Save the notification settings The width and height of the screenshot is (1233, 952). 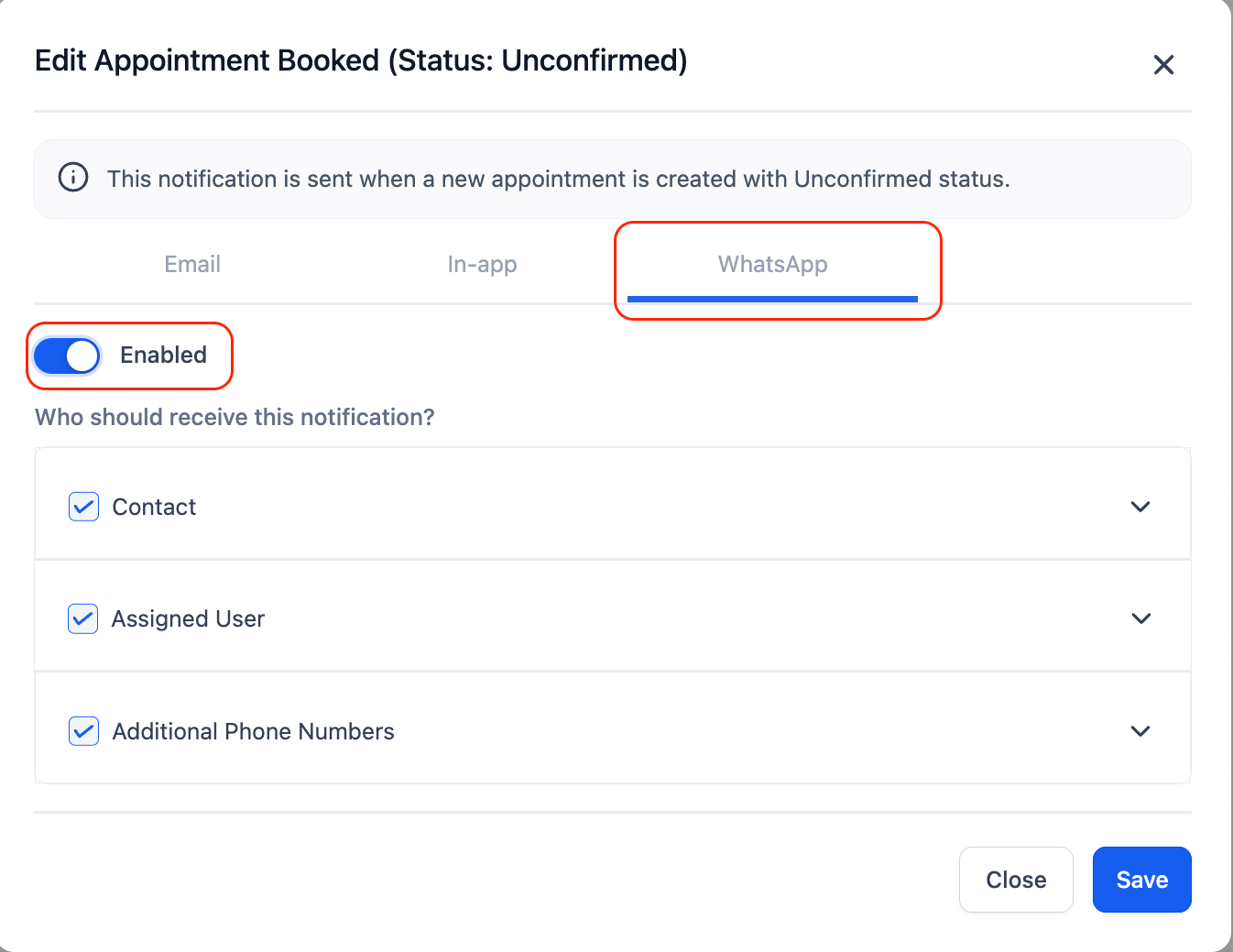(x=1141, y=880)
